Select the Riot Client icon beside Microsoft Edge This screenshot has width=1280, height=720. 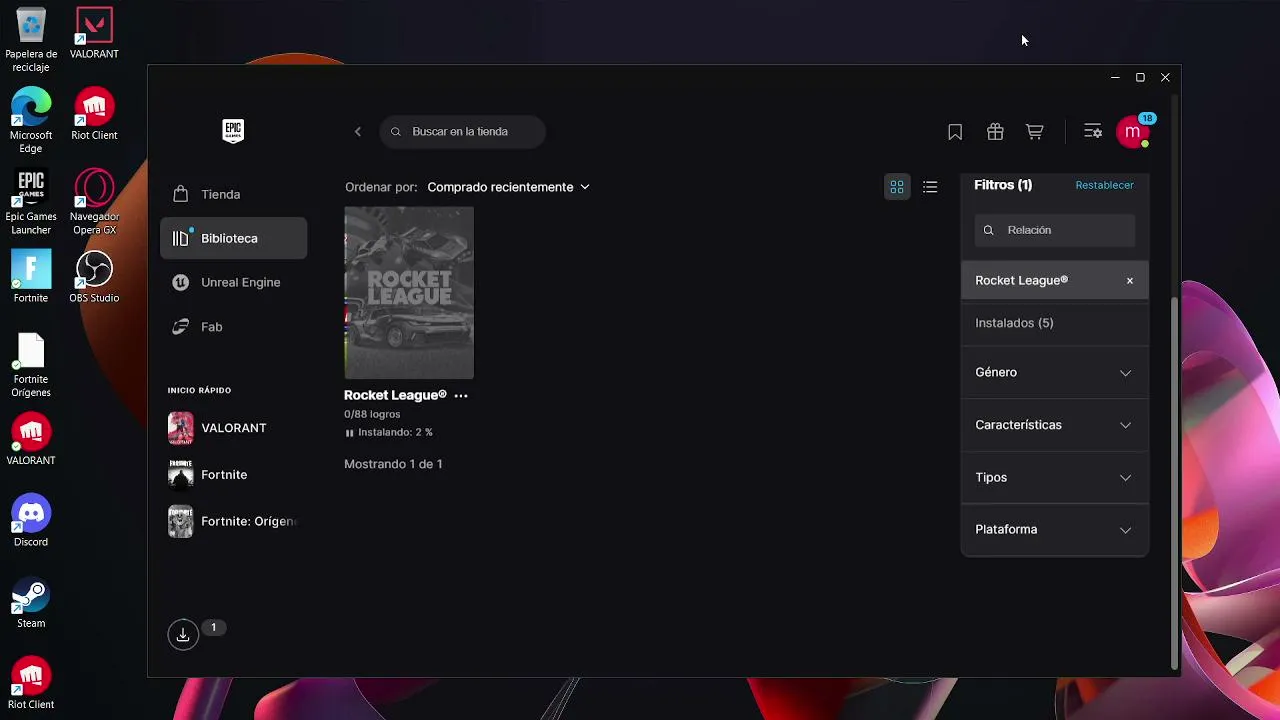pos(94,115)
